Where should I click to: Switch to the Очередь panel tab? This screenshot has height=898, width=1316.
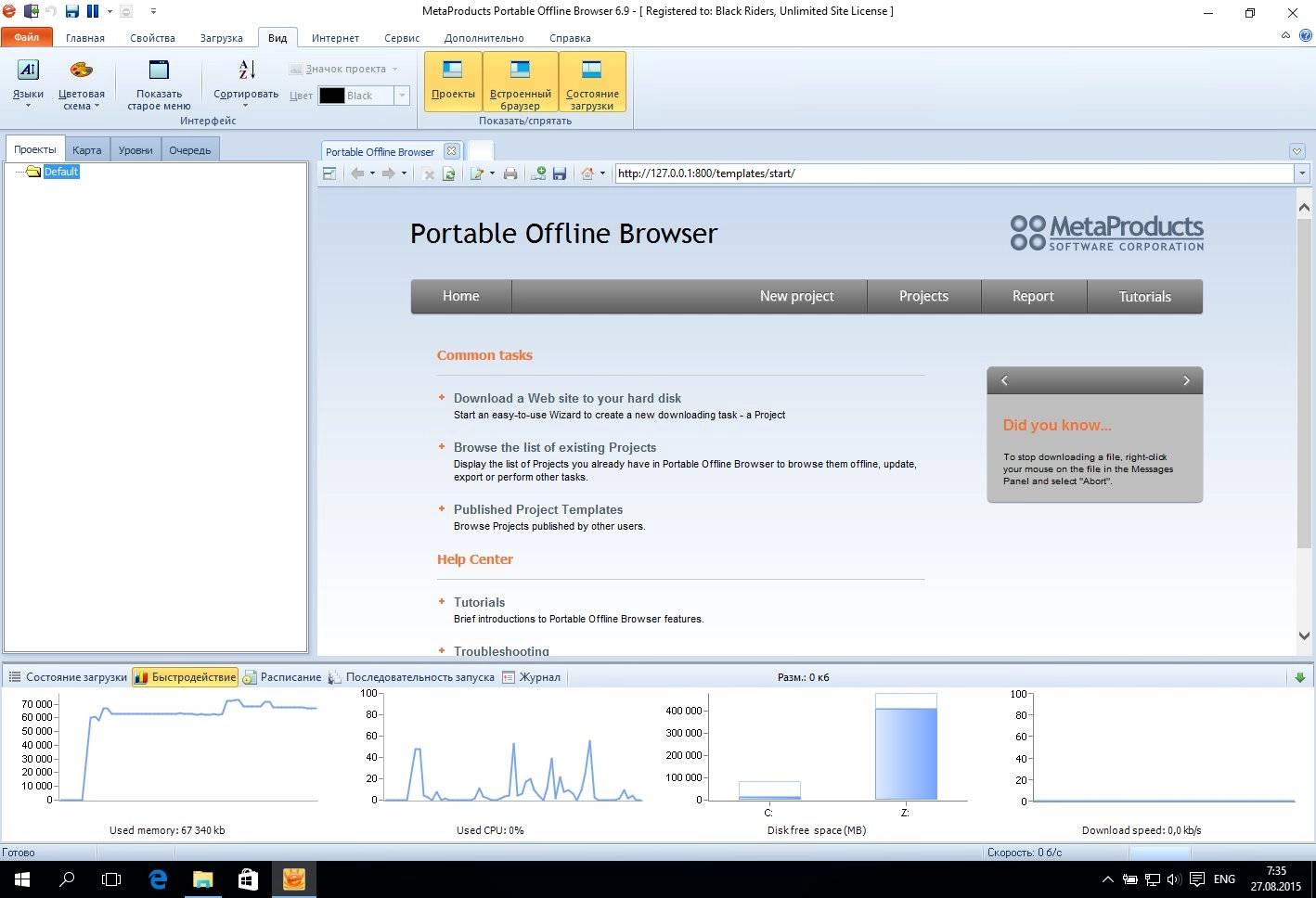coord(190,149)
